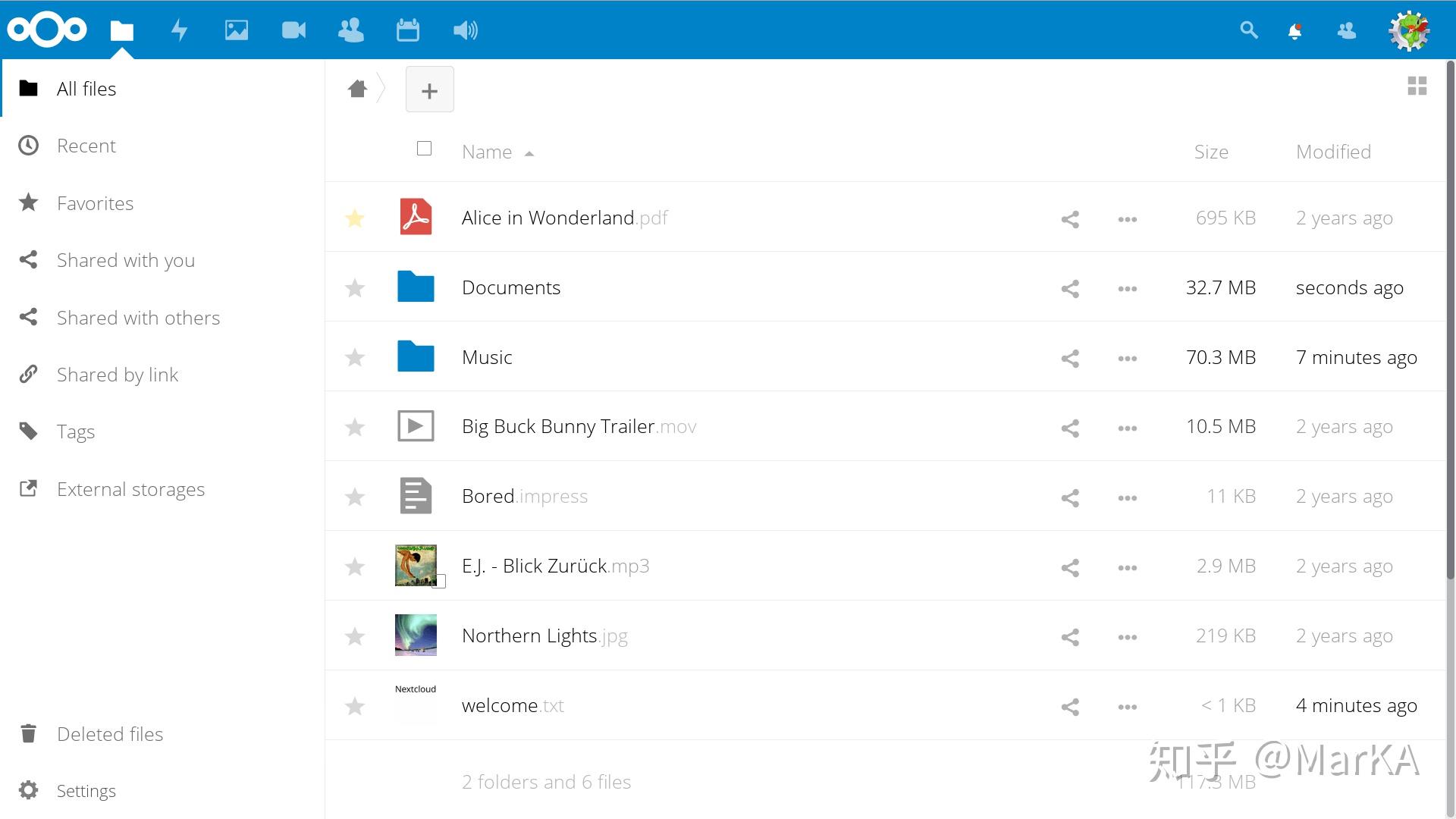The height and width of the screenshot is (819, 1456).
Task: Share Big Buck Bunny Trailer.mov
Action: click(1070, 428)
